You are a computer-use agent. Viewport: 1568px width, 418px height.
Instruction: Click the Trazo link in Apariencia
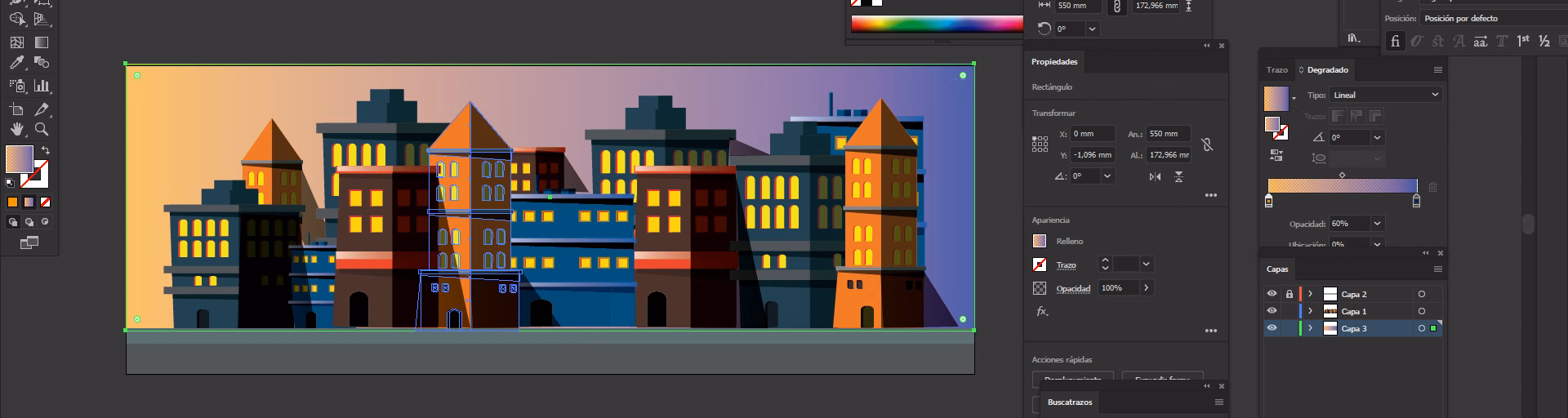tap(1066, 265)
